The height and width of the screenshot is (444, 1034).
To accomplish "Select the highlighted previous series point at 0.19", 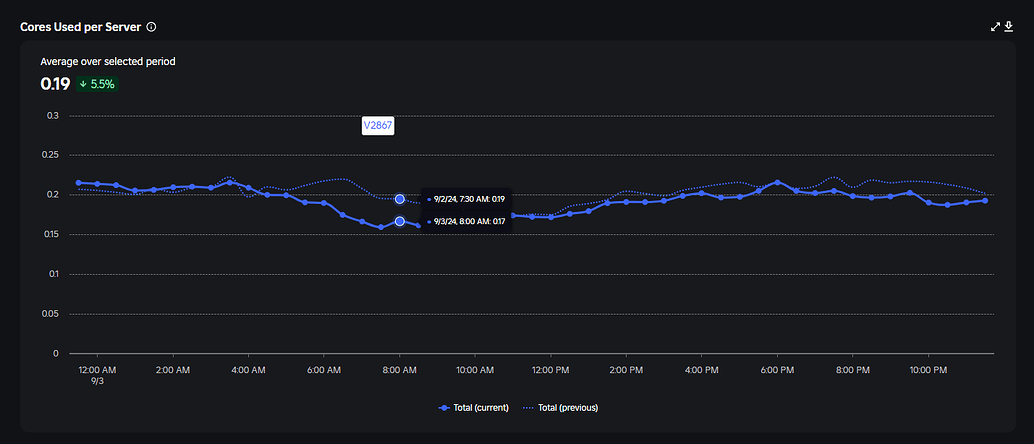I will tap(400, 199).
